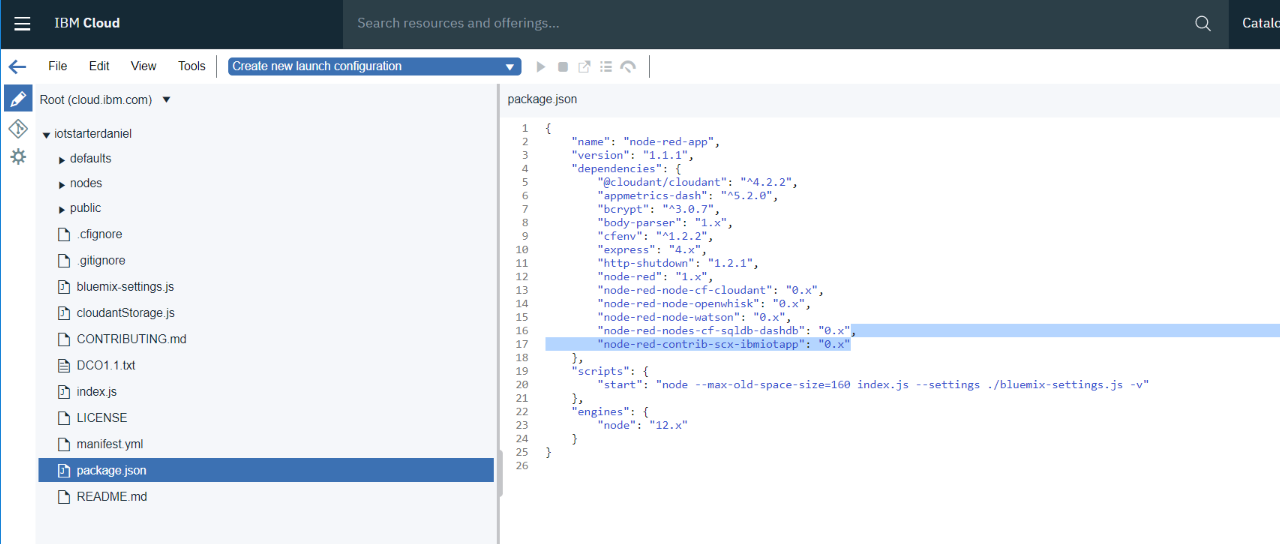Image resolution: width=1280 pixels, height=544 pixels.
Task: Click the open application URL icon
Action: pyautogui.click(x=585, y=67)
